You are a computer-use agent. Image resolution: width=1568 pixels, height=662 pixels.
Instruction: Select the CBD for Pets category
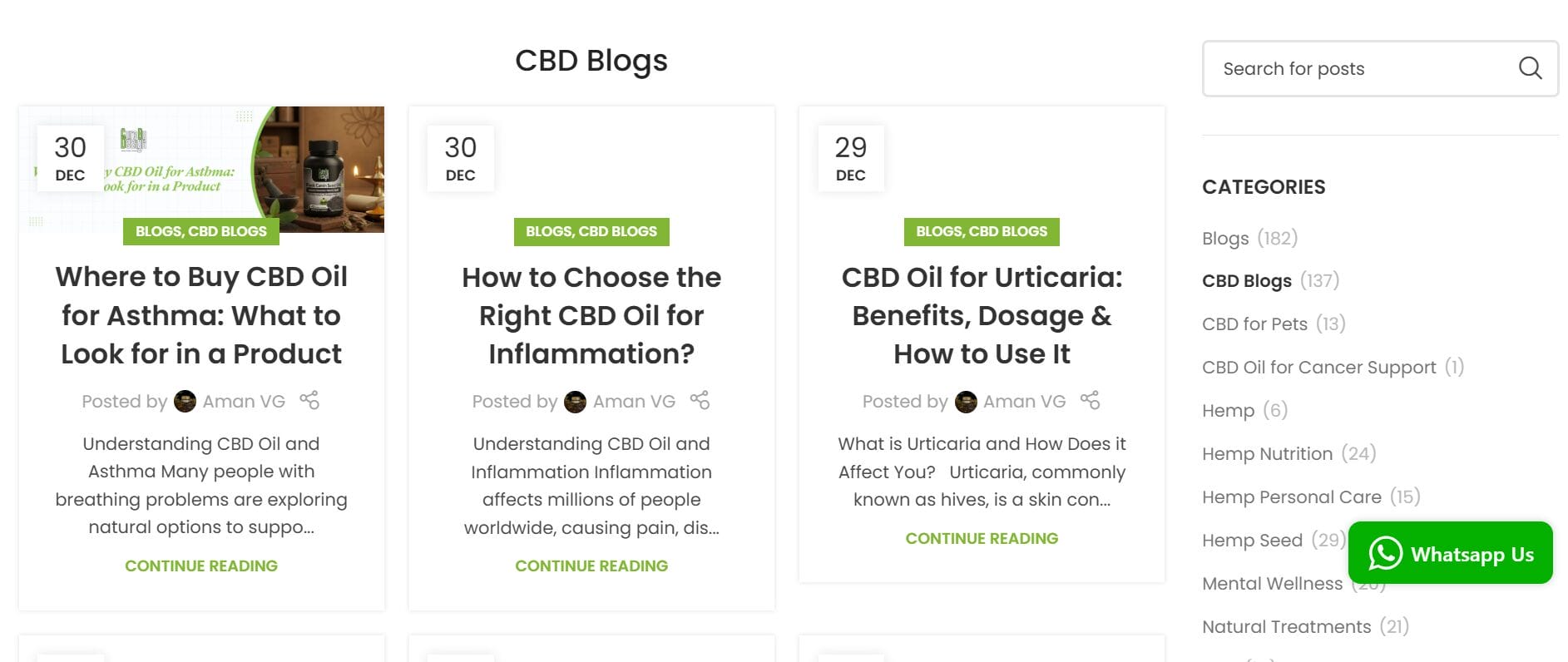(x=1254, y=324)
